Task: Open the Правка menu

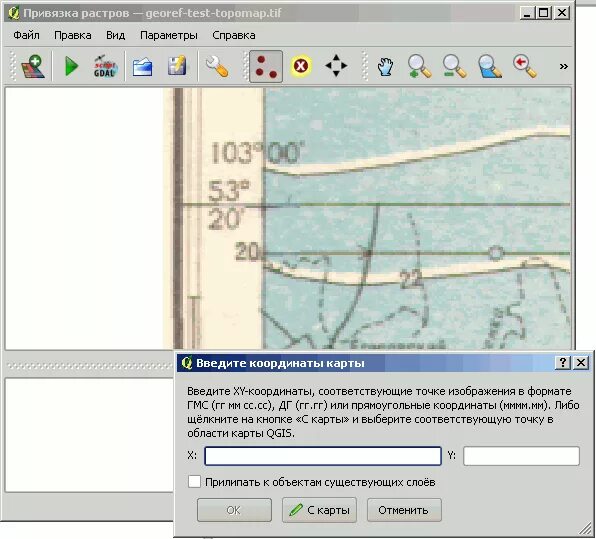Action: pyautogui.click(x=73, y=35)
